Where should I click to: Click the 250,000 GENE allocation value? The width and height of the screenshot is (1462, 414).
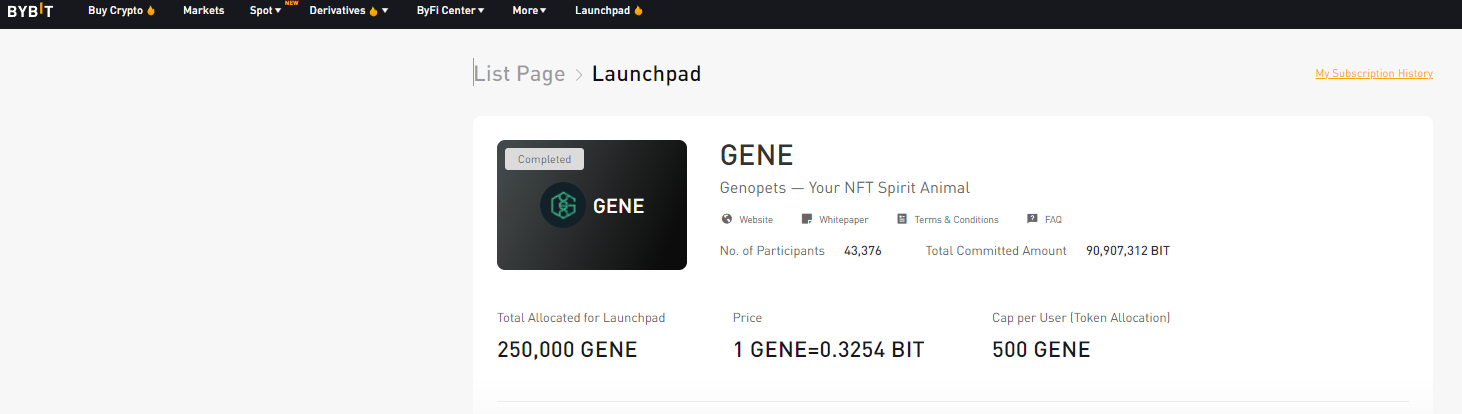[567, 350]
